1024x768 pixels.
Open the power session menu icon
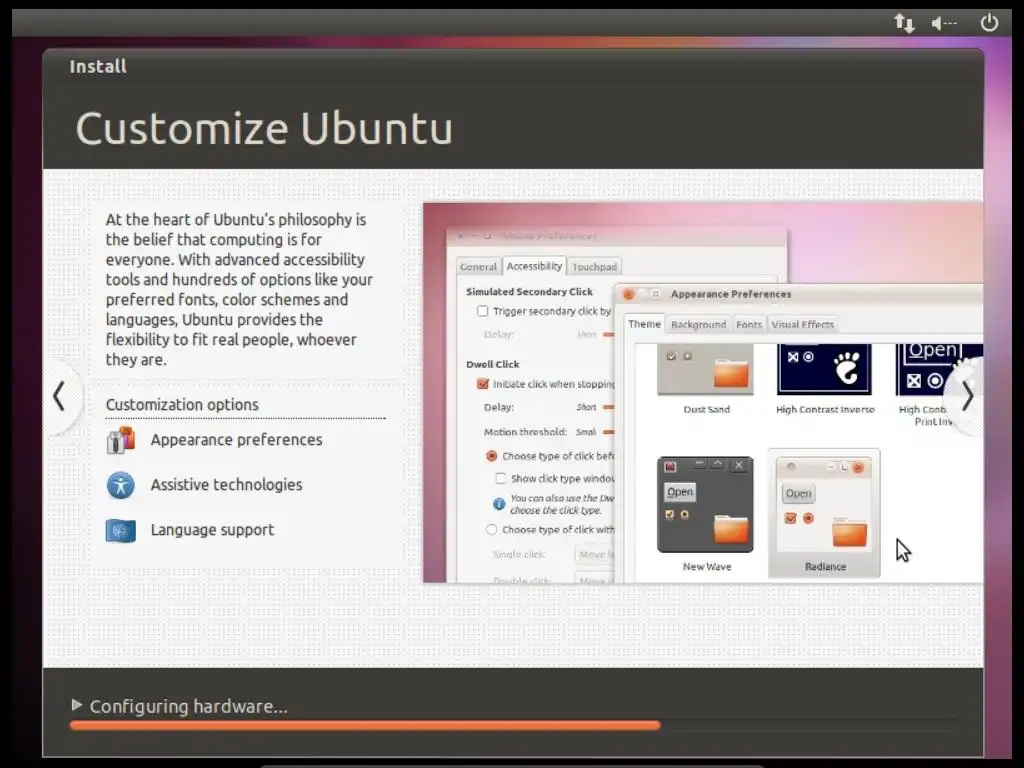point(989,22)
